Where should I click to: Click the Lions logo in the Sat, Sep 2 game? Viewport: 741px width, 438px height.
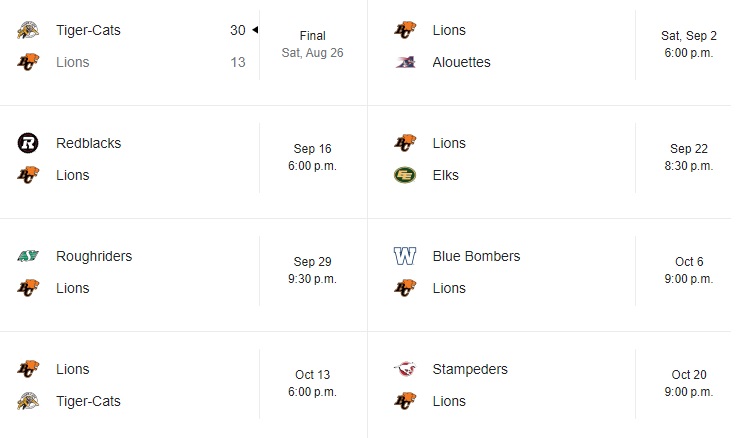click(405, 30)
